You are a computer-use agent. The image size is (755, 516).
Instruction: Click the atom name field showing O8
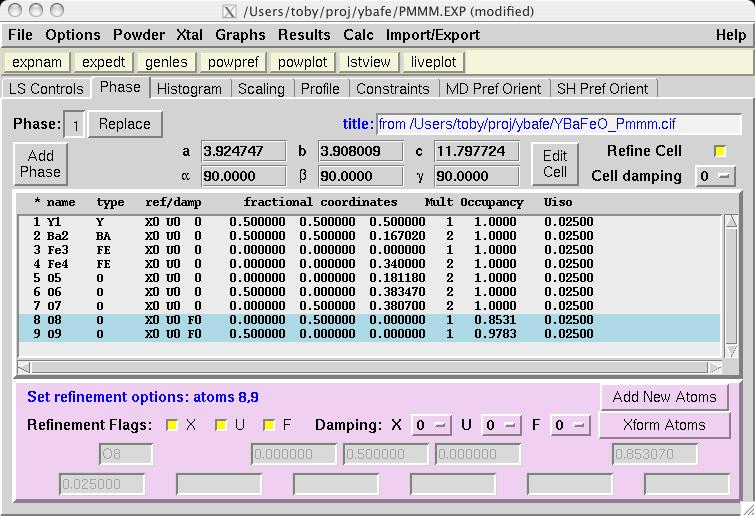coord(126,454)
